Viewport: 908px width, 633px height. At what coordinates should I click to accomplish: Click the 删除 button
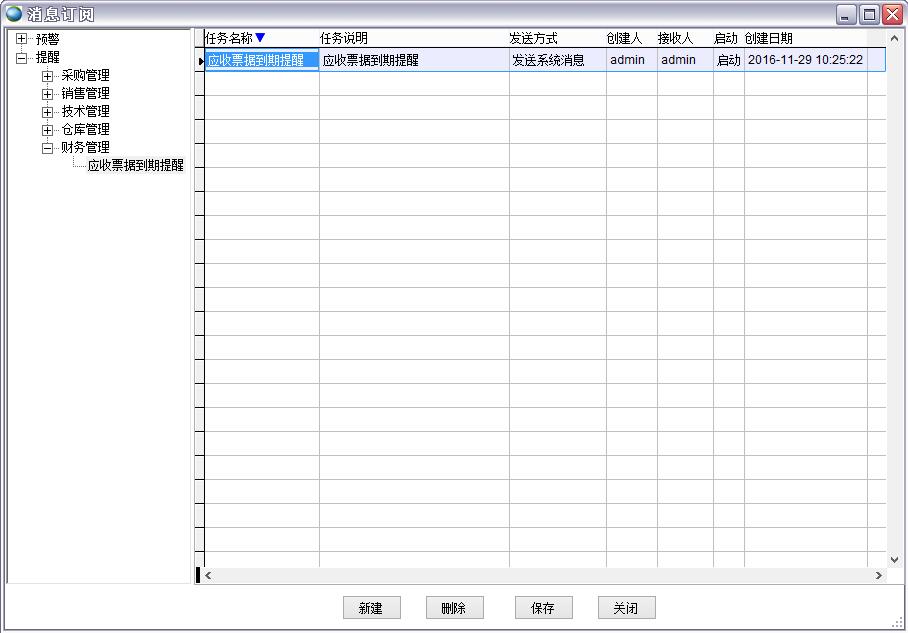tap(454, 608)
